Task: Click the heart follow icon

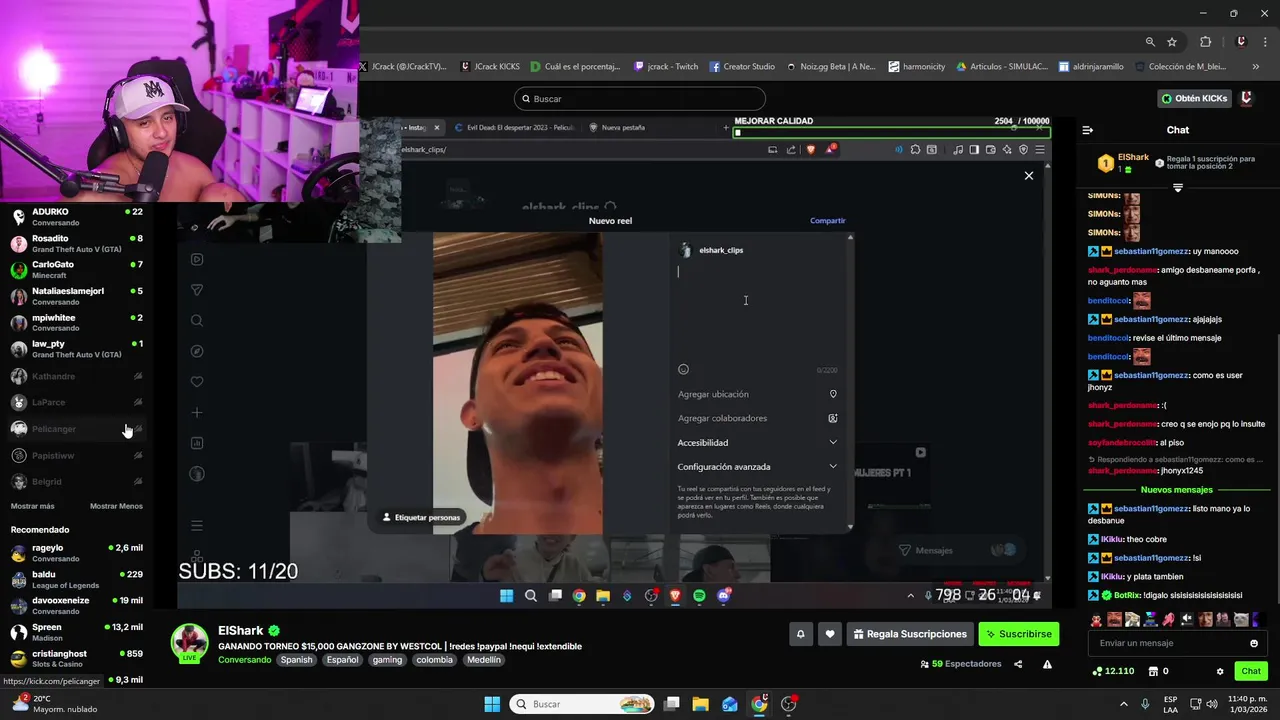Action: [x=829, y=634]
